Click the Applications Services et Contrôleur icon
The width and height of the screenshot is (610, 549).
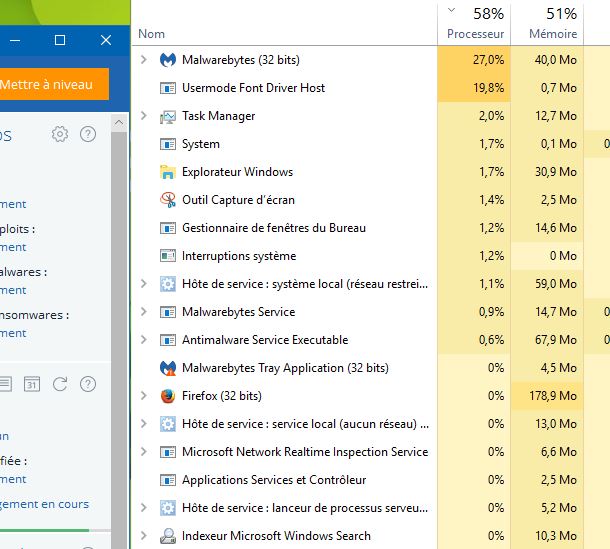(x=168, y=480)
